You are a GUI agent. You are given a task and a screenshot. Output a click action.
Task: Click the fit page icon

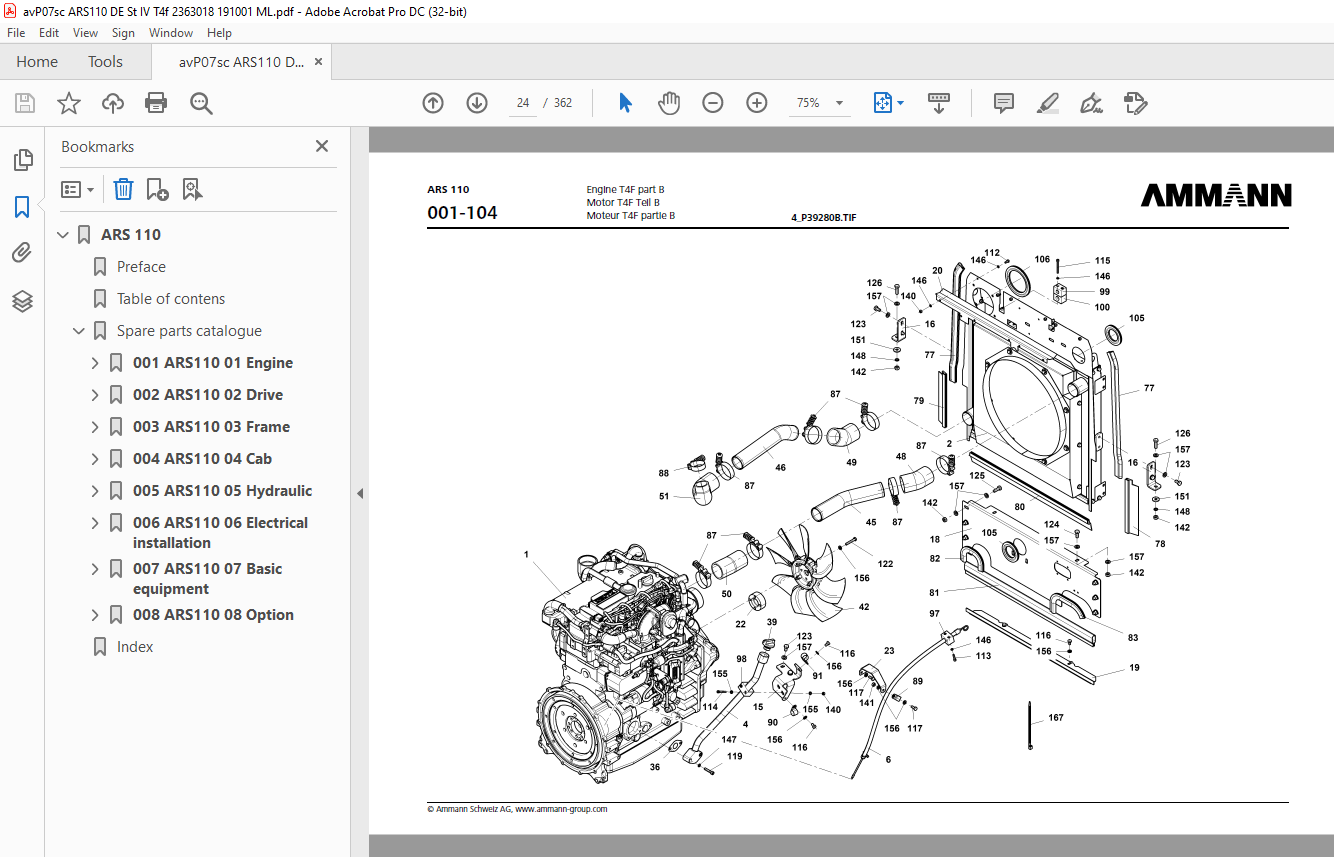click(x=882, y=103)
